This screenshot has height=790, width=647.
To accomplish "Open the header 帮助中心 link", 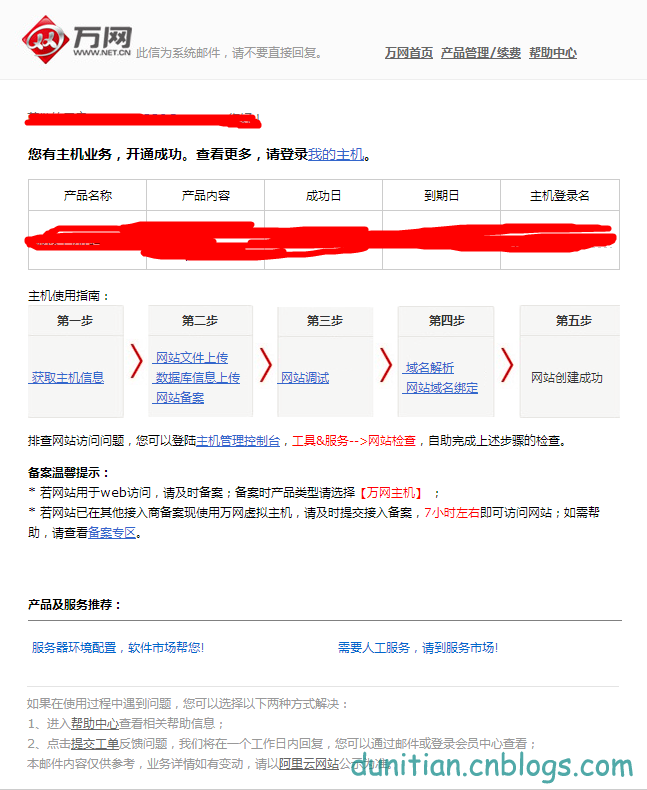I will coord(553,53).
